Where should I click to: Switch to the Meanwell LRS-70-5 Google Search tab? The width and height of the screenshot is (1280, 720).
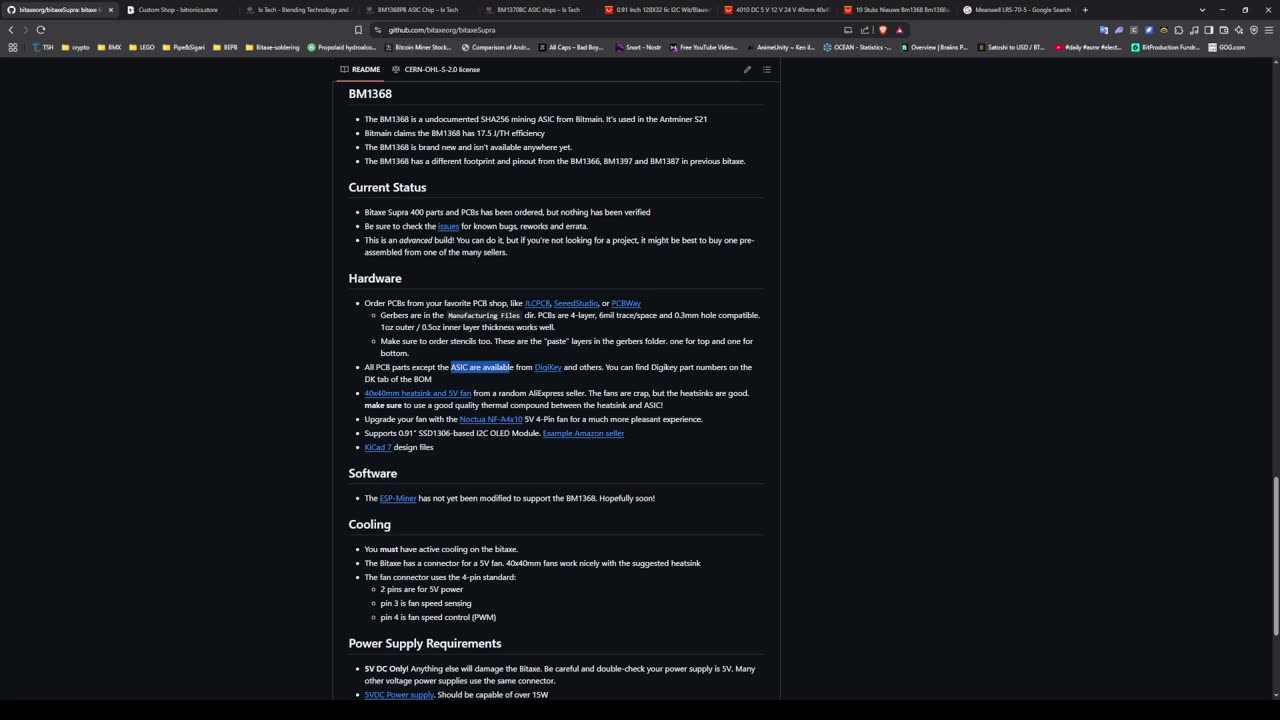pos(1016,10)
